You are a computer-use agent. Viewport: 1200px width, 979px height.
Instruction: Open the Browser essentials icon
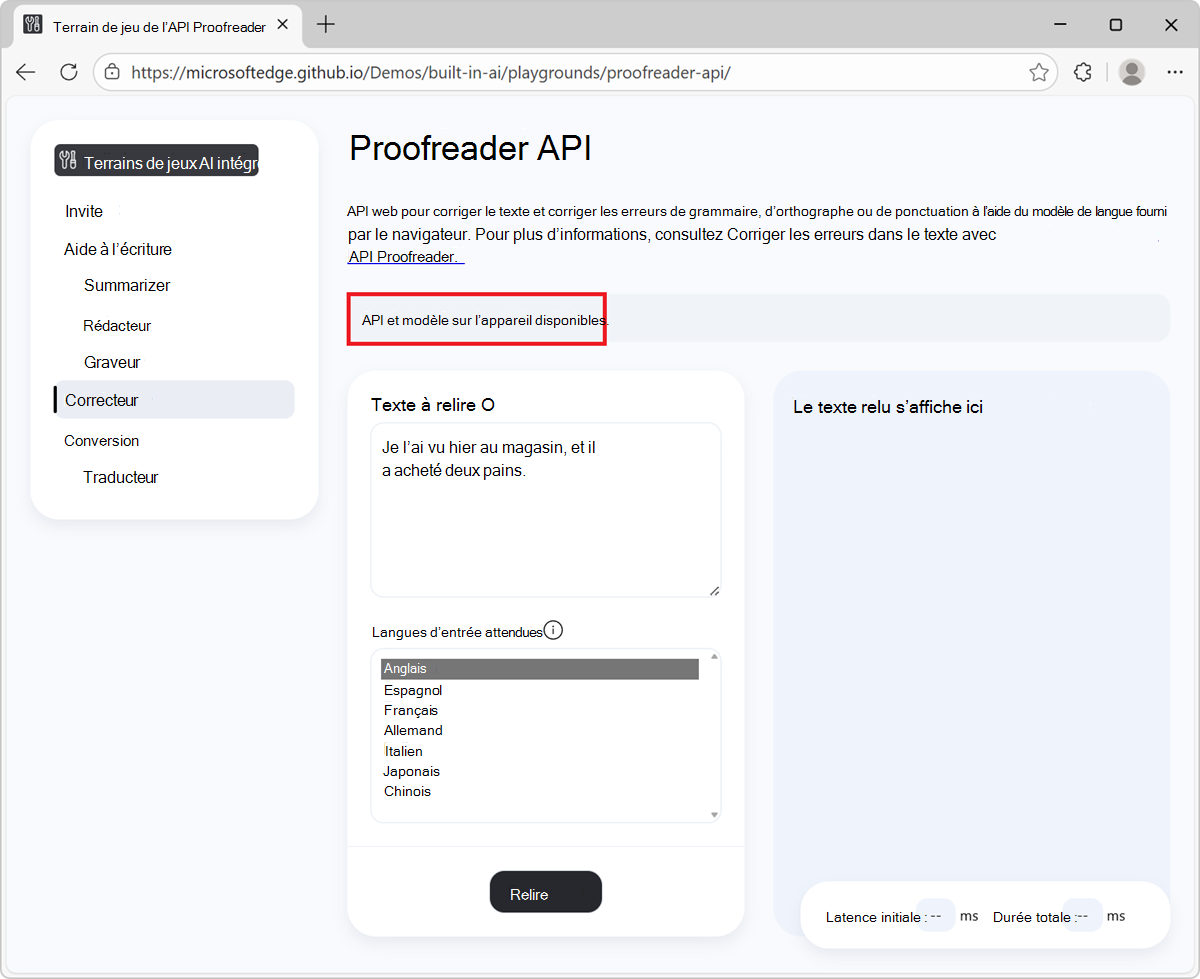(x=1083, y=71)
